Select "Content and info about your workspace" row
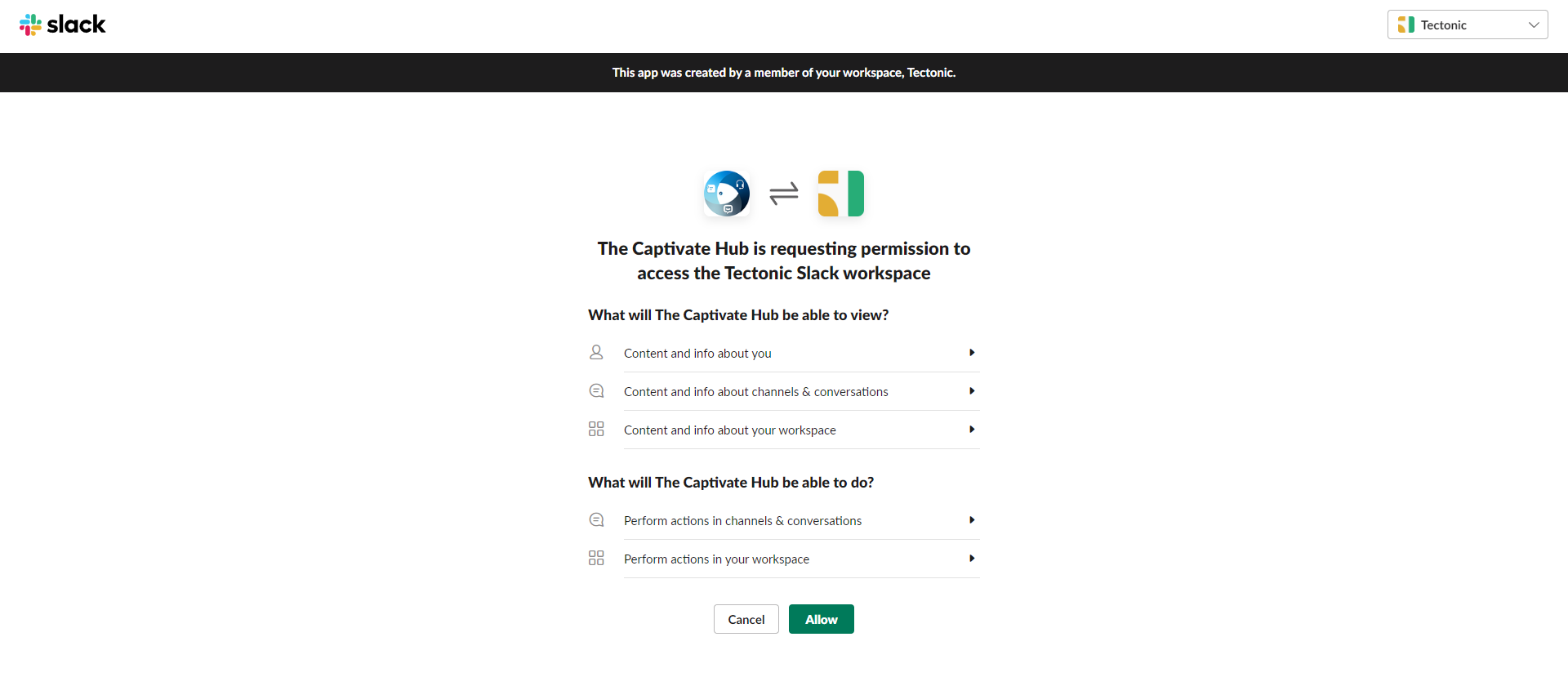The image size is (1568, 686). (730, 430)
